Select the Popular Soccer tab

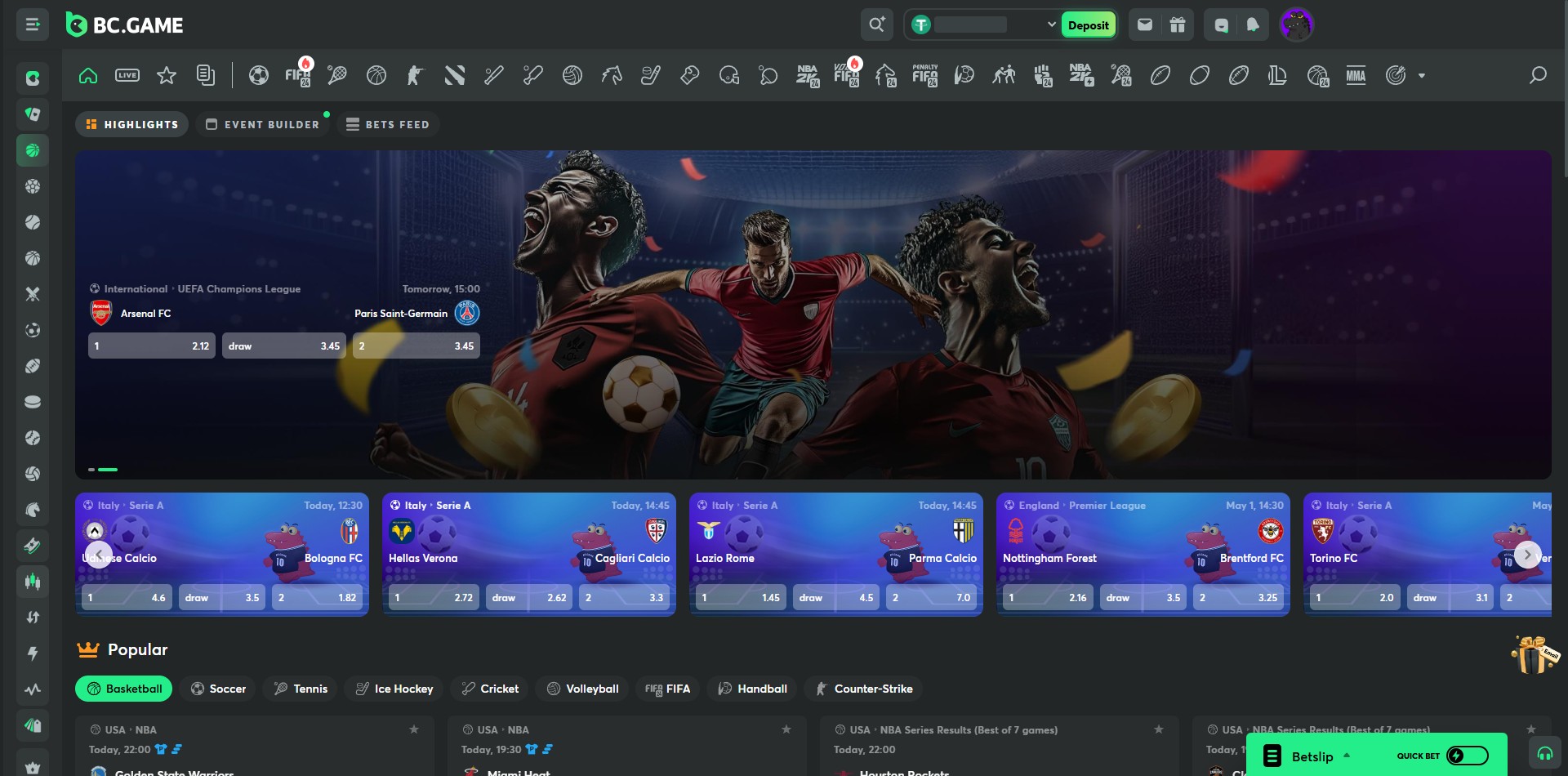(218, 689)
